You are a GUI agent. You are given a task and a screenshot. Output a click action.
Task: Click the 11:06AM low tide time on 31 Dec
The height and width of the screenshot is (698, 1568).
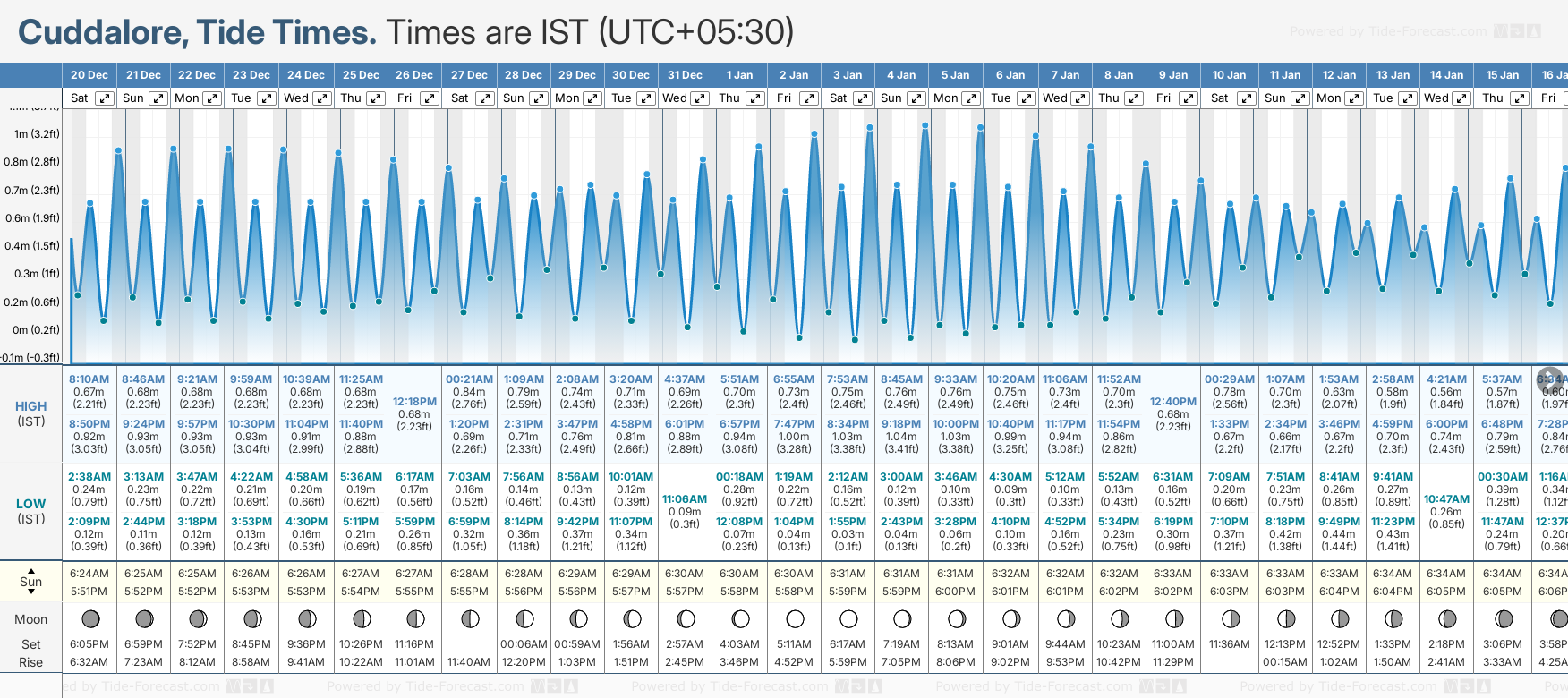pyautogui.click(x=685, y=499)
